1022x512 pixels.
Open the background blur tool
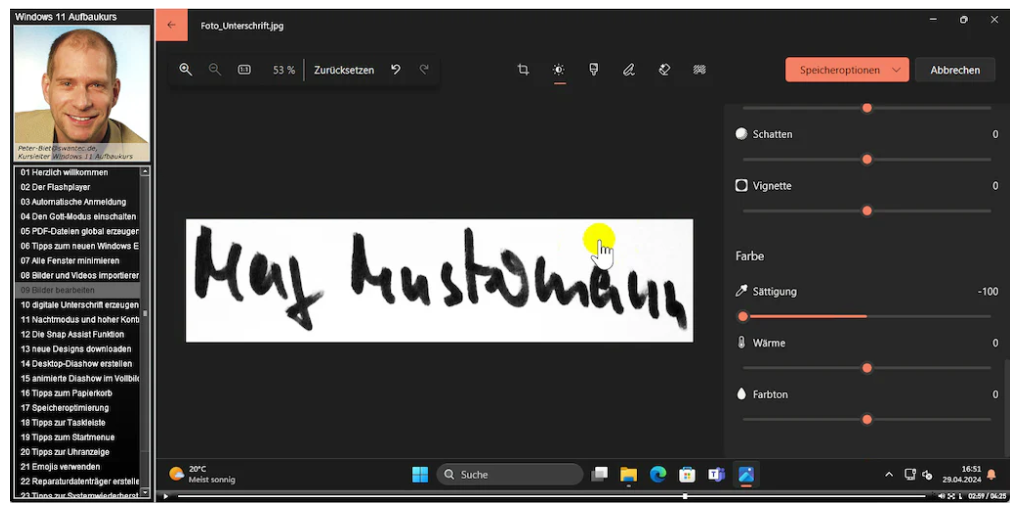click(700, 70)
